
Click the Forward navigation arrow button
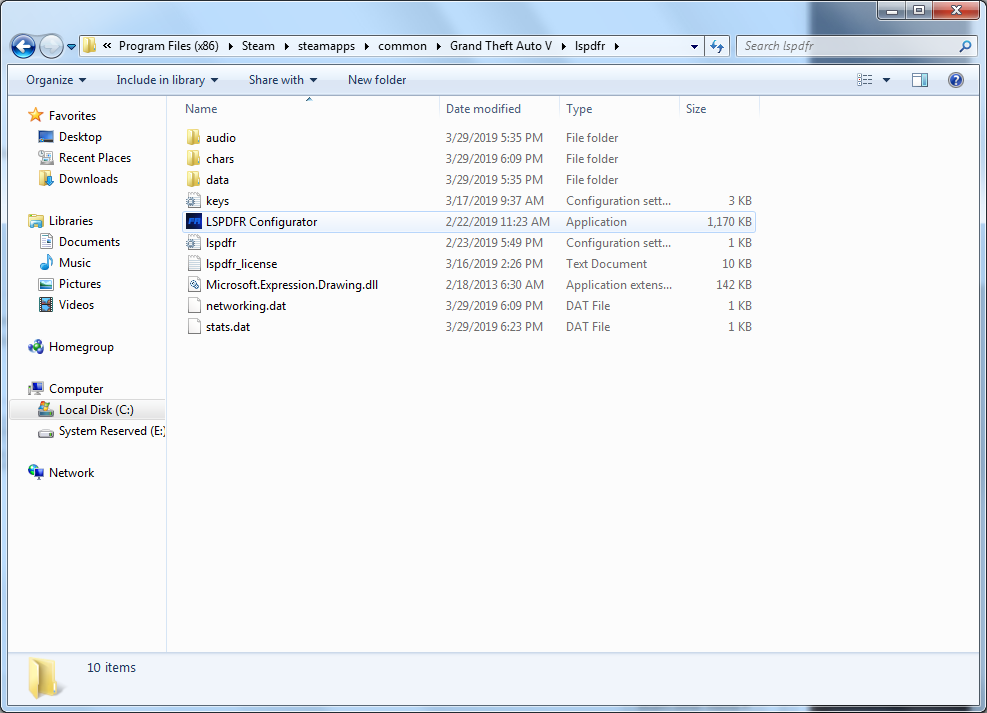pyautogui.click(x=51, y=46)
